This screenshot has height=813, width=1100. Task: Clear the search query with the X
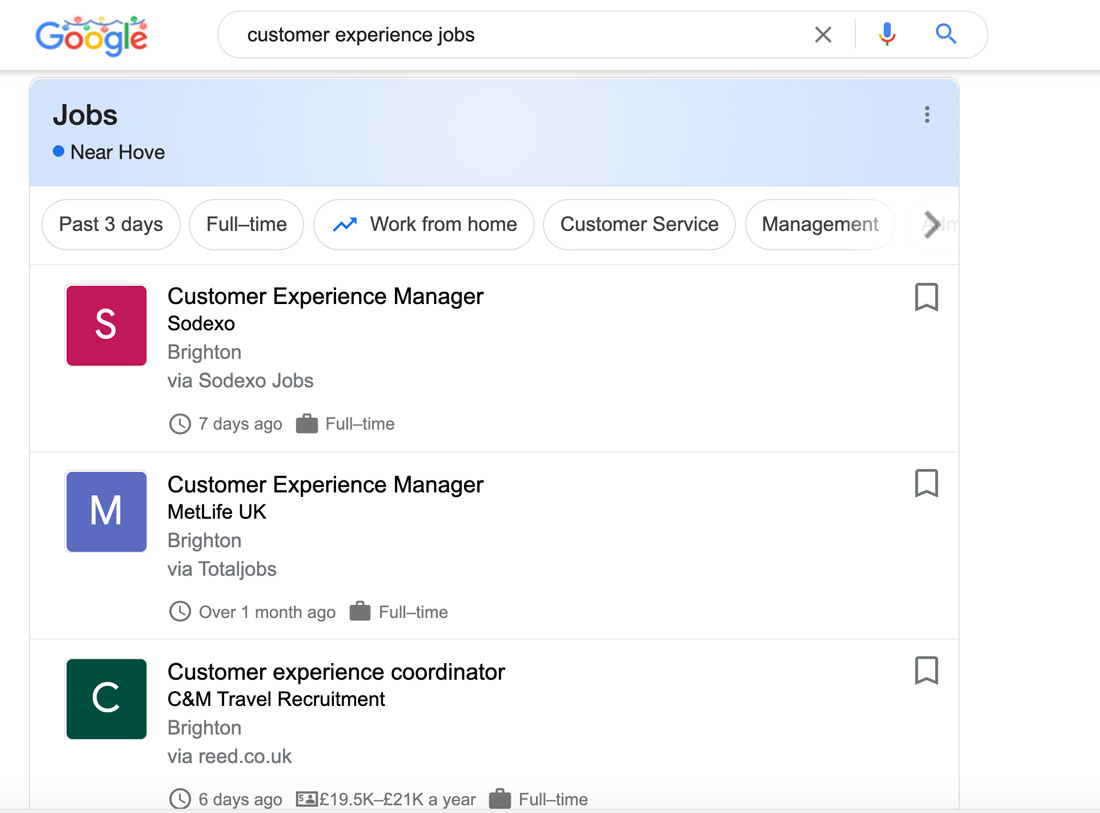point(823,34)
